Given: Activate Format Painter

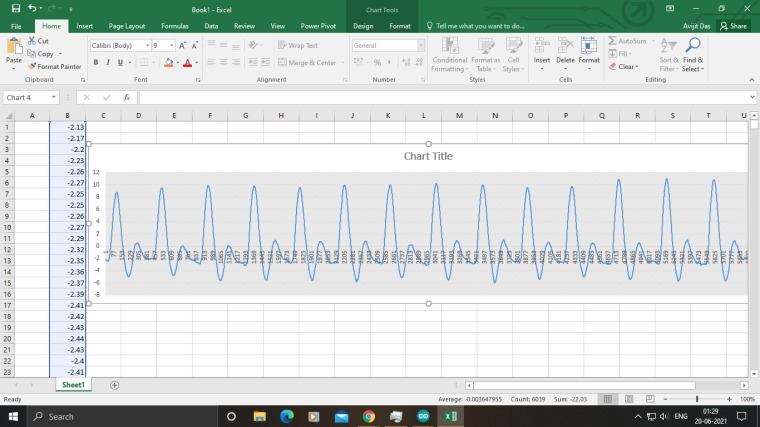Looking at the screenshot, I should tap(54, 66).
